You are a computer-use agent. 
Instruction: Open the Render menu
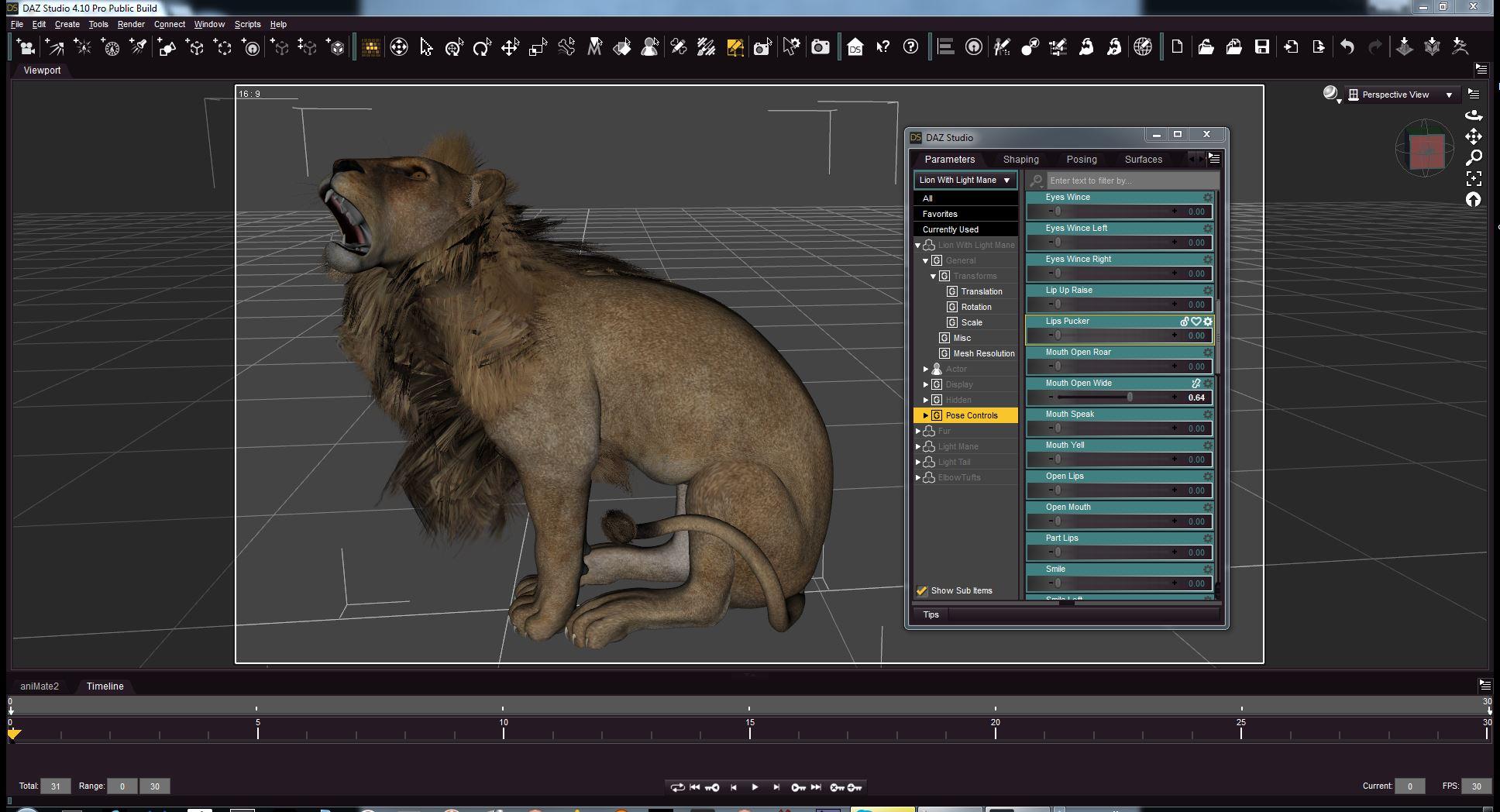pos(131,24)
